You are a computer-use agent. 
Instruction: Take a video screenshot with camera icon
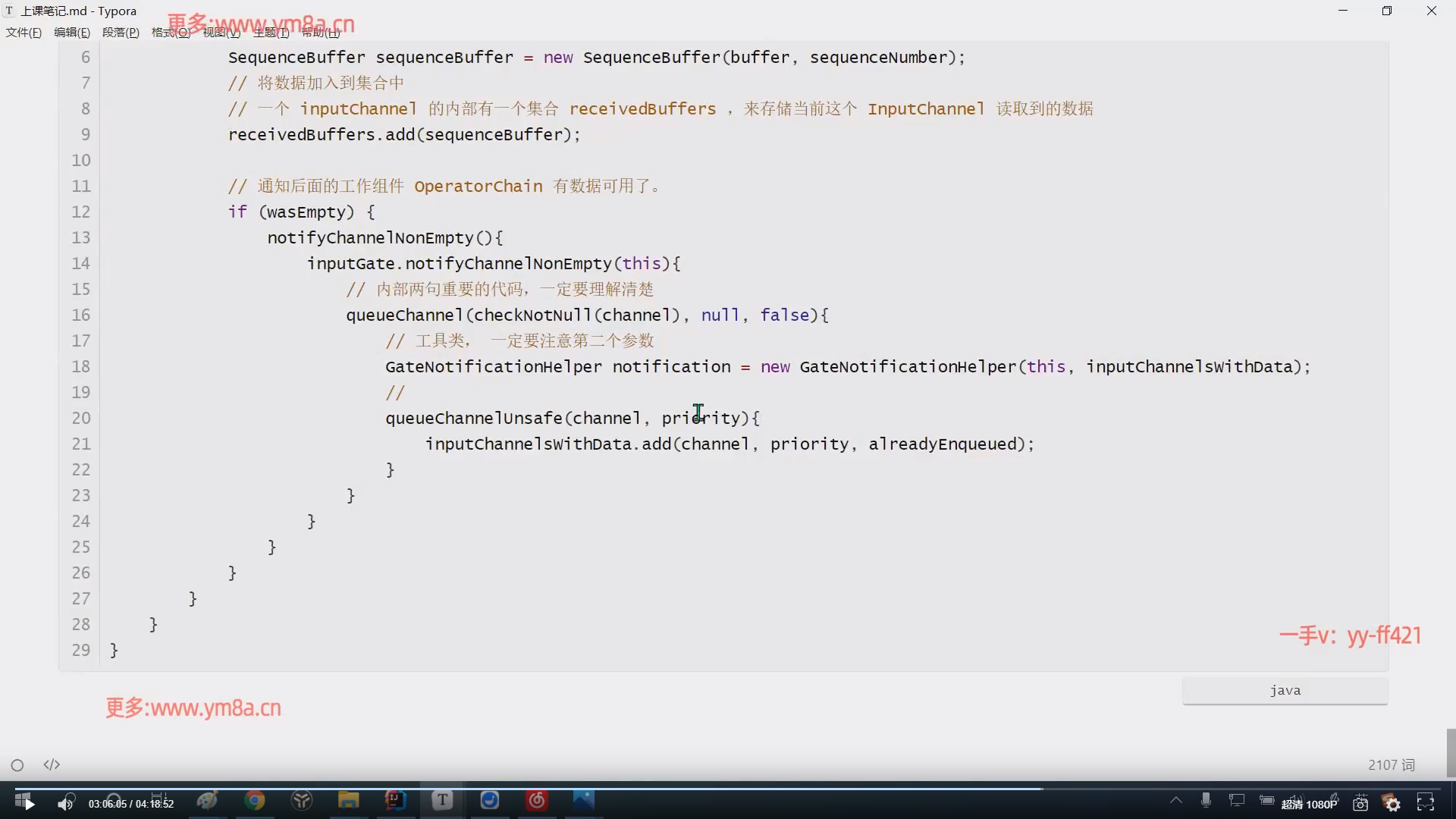[1360, 803]
